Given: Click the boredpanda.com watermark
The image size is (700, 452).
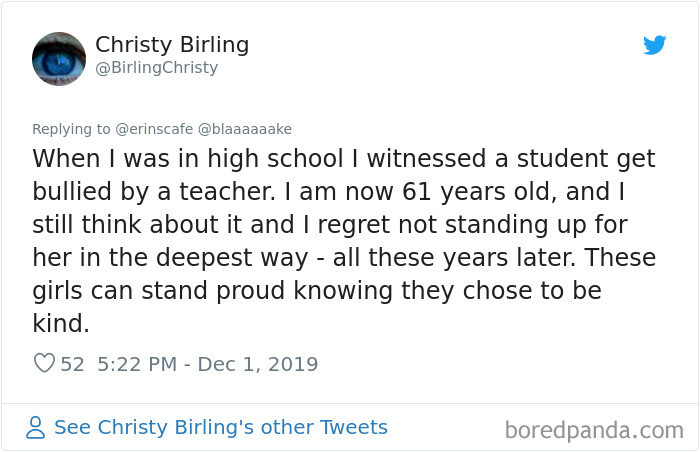Looking at the screenshot, I should 594,431.
